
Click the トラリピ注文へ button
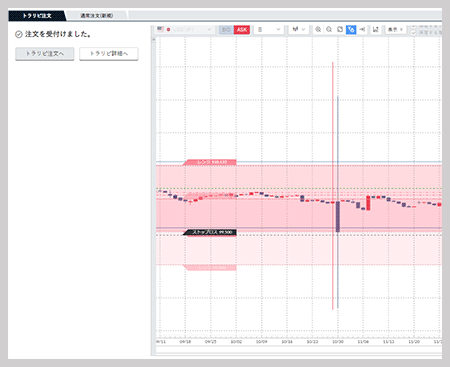click(45, 54)
